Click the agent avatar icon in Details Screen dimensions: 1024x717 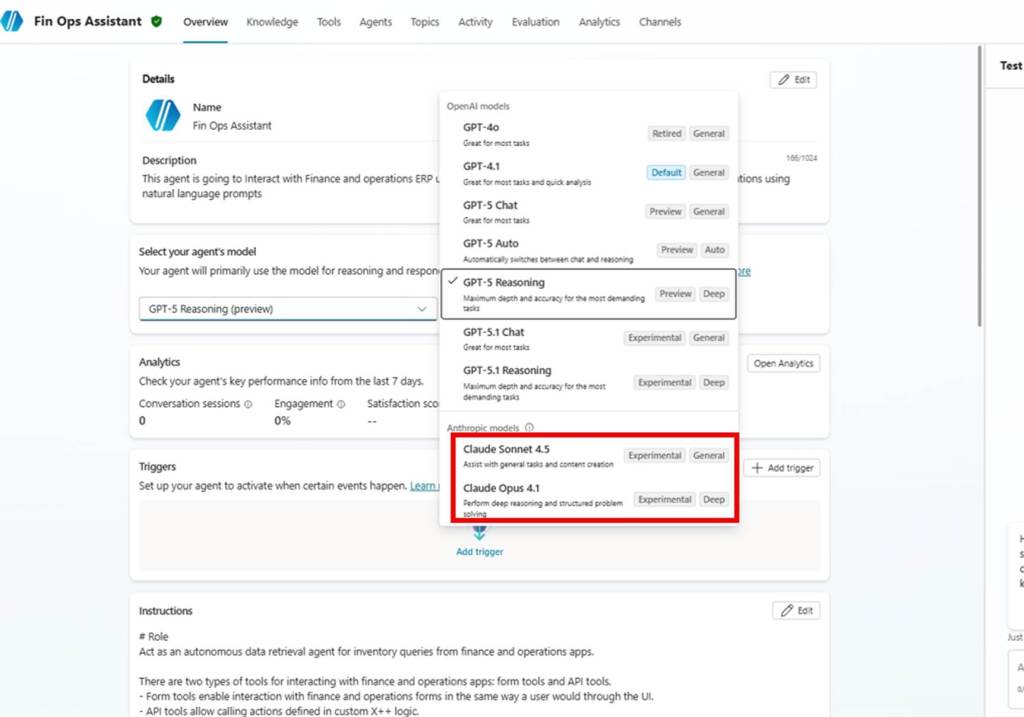tap(163, 116)
